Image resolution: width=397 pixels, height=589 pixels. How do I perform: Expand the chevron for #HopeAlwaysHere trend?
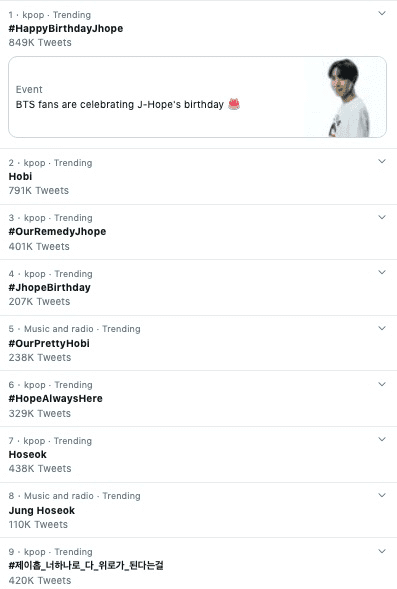382,384
